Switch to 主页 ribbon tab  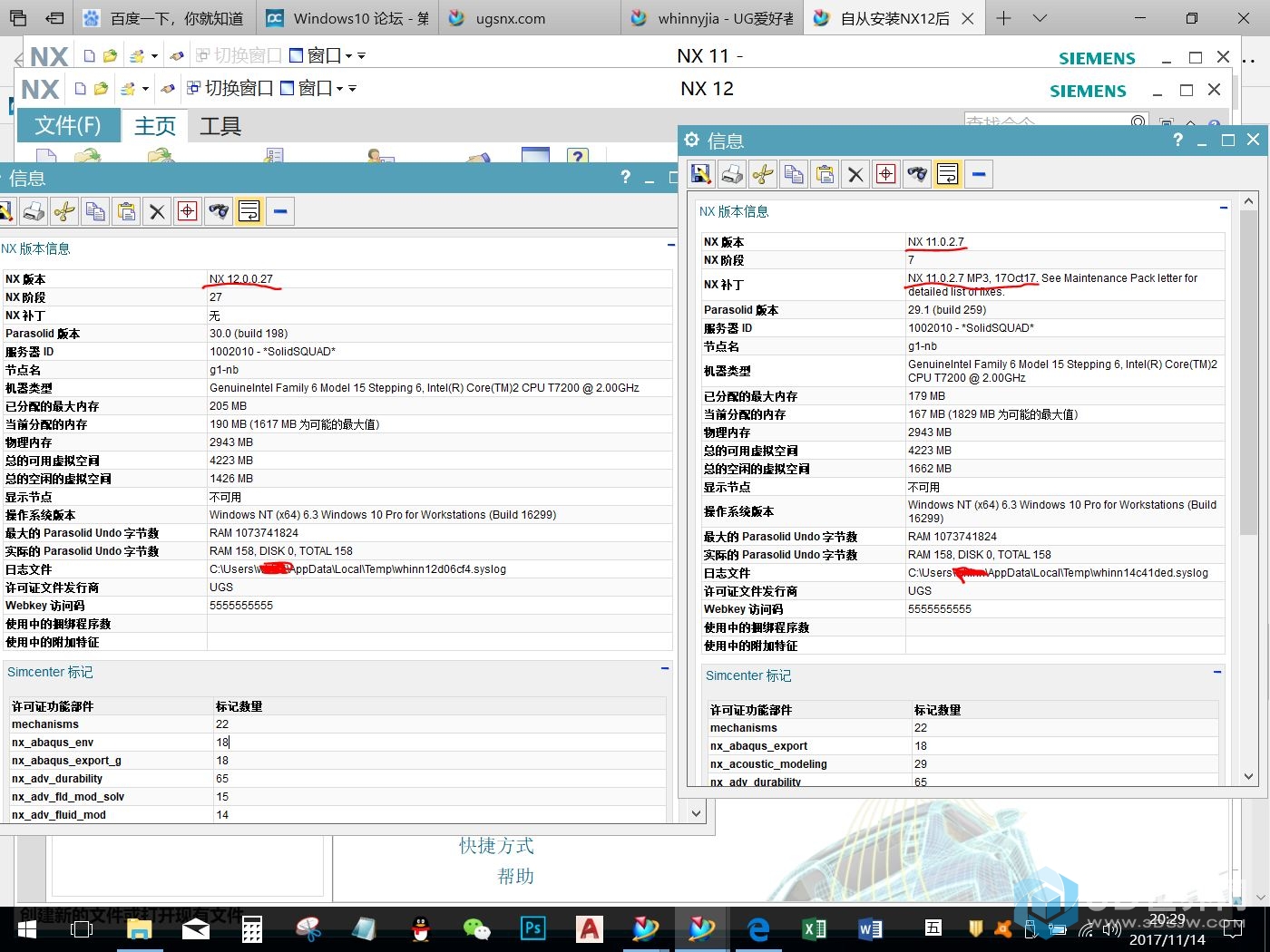pos(155,126)
